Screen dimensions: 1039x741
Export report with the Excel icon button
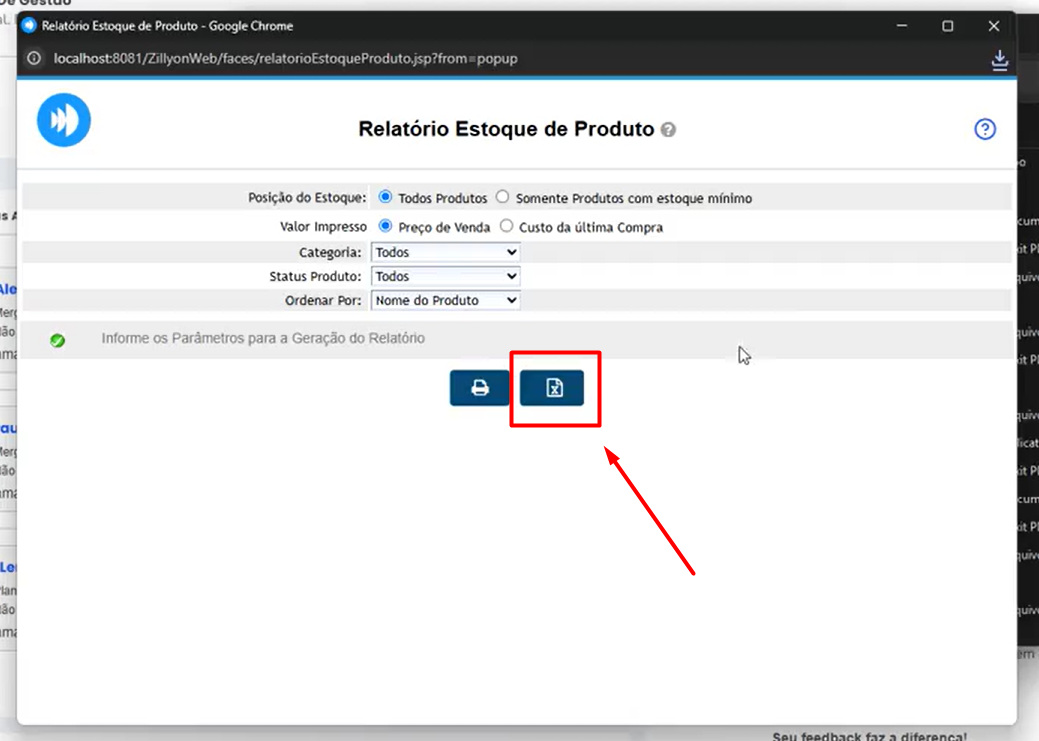point(554,388)
